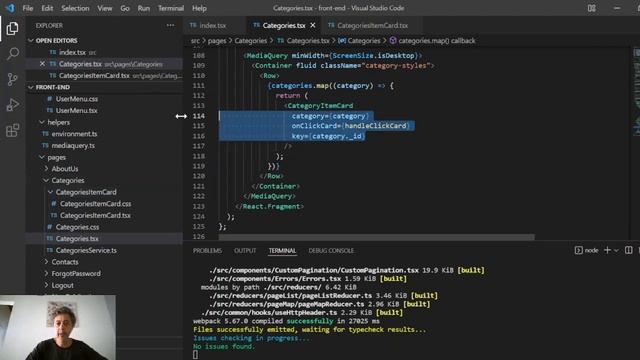Open the Extensions view
This screenshot has width=640, height=360.
pyautogui.click(x=12, y=131)
